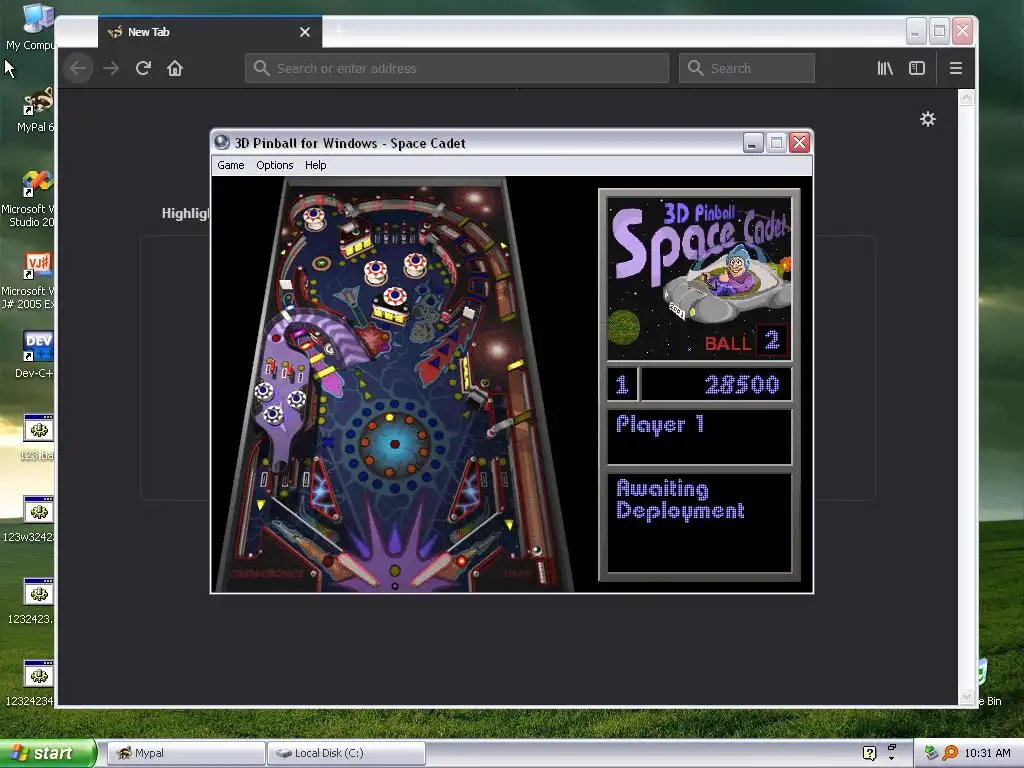This screenshot has height=768, width=1024.
Task: Open new tab page settings gear
Action: pos(928,119)
